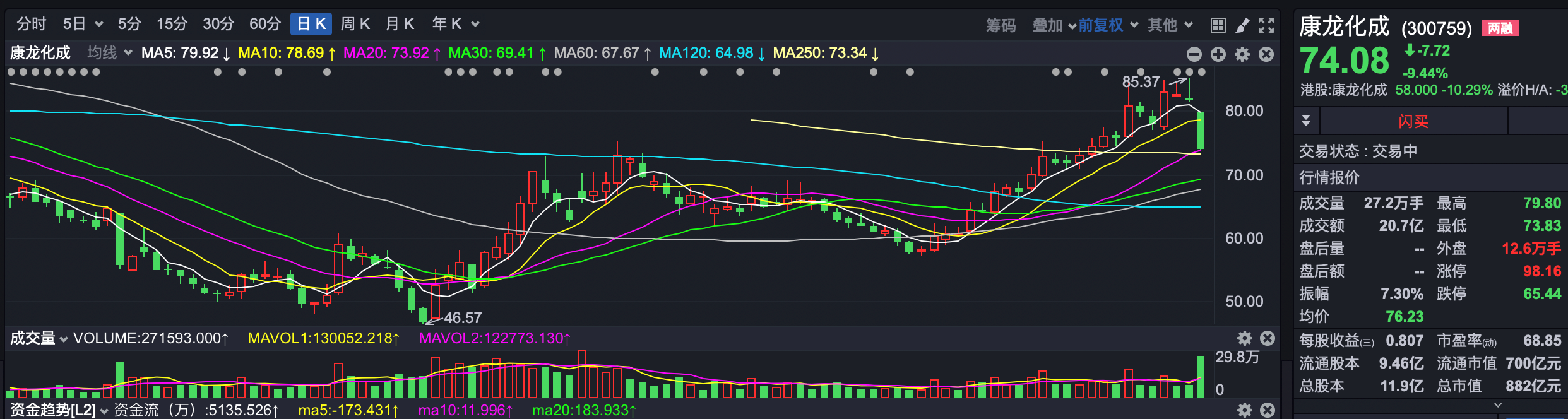The height and width of the screenshot is (419, 1568).
Task: Click the 港股:康龙化成 H-share link
Action: 1344,90
